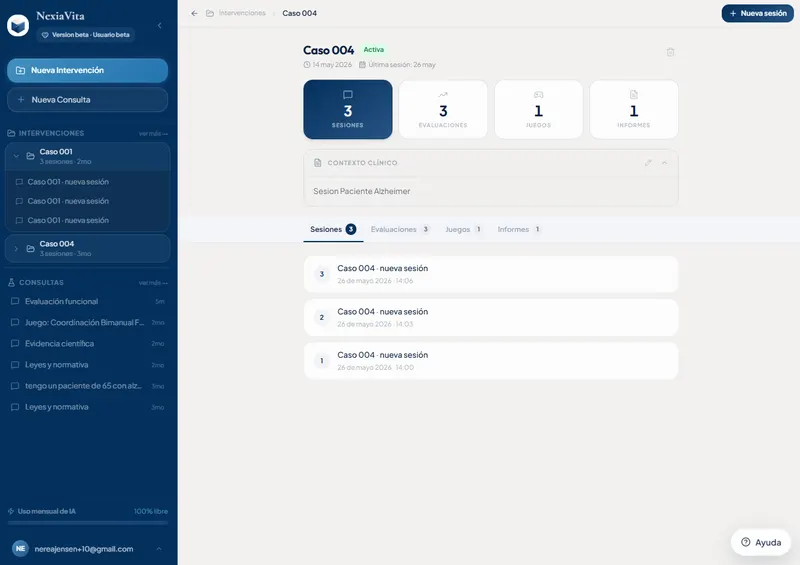The image size is (800, 565).
Task: Click the chat icon beside Evaluación funcional
Action: point(15,302)
